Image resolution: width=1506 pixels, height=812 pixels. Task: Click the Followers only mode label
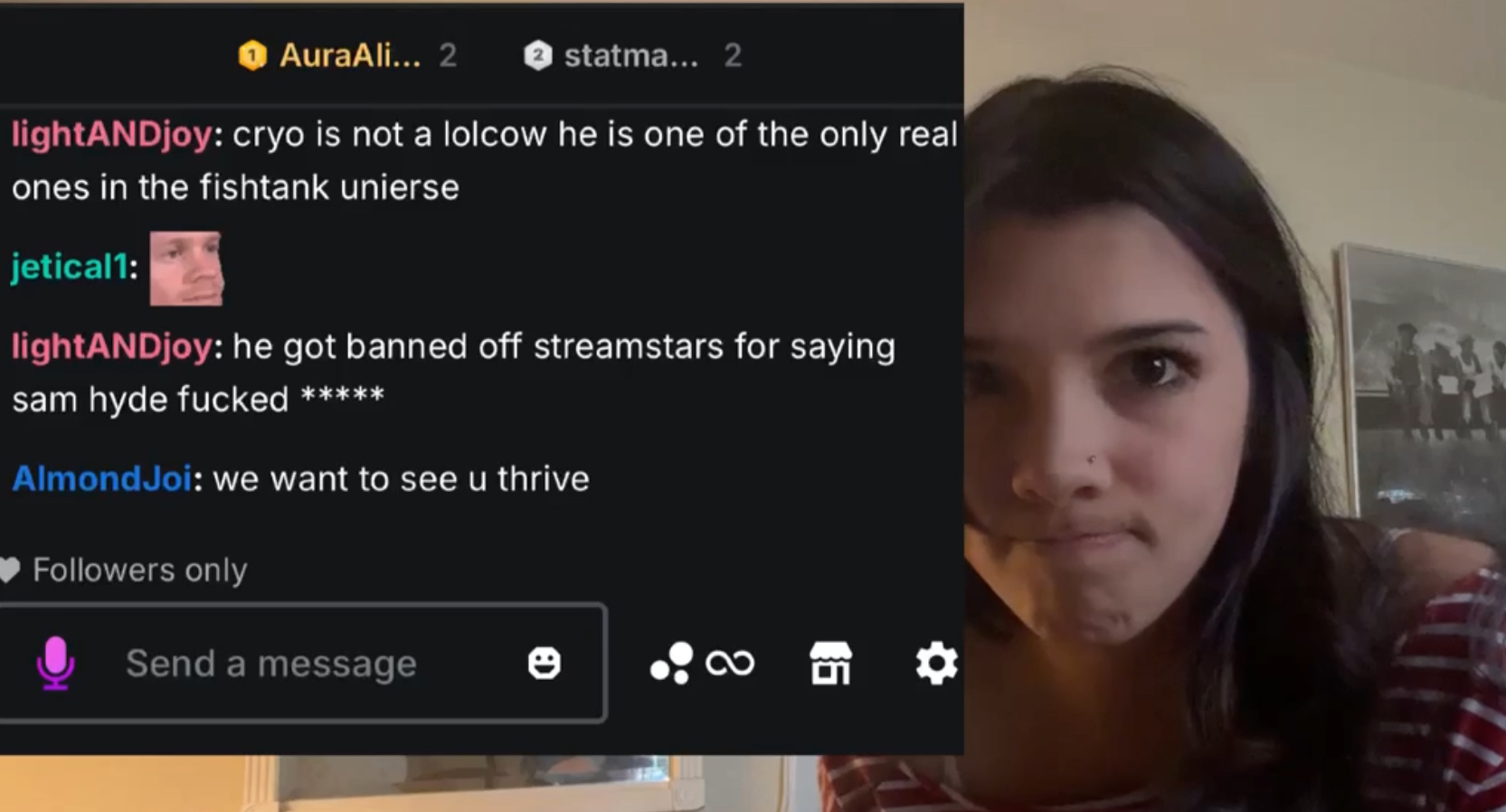[140, 570]
